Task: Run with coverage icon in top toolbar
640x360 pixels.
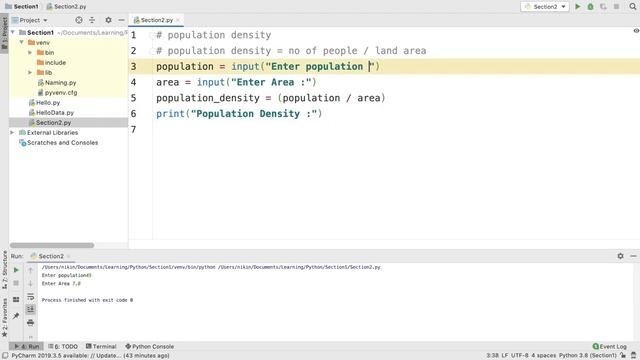Action: tap(603, 7)
